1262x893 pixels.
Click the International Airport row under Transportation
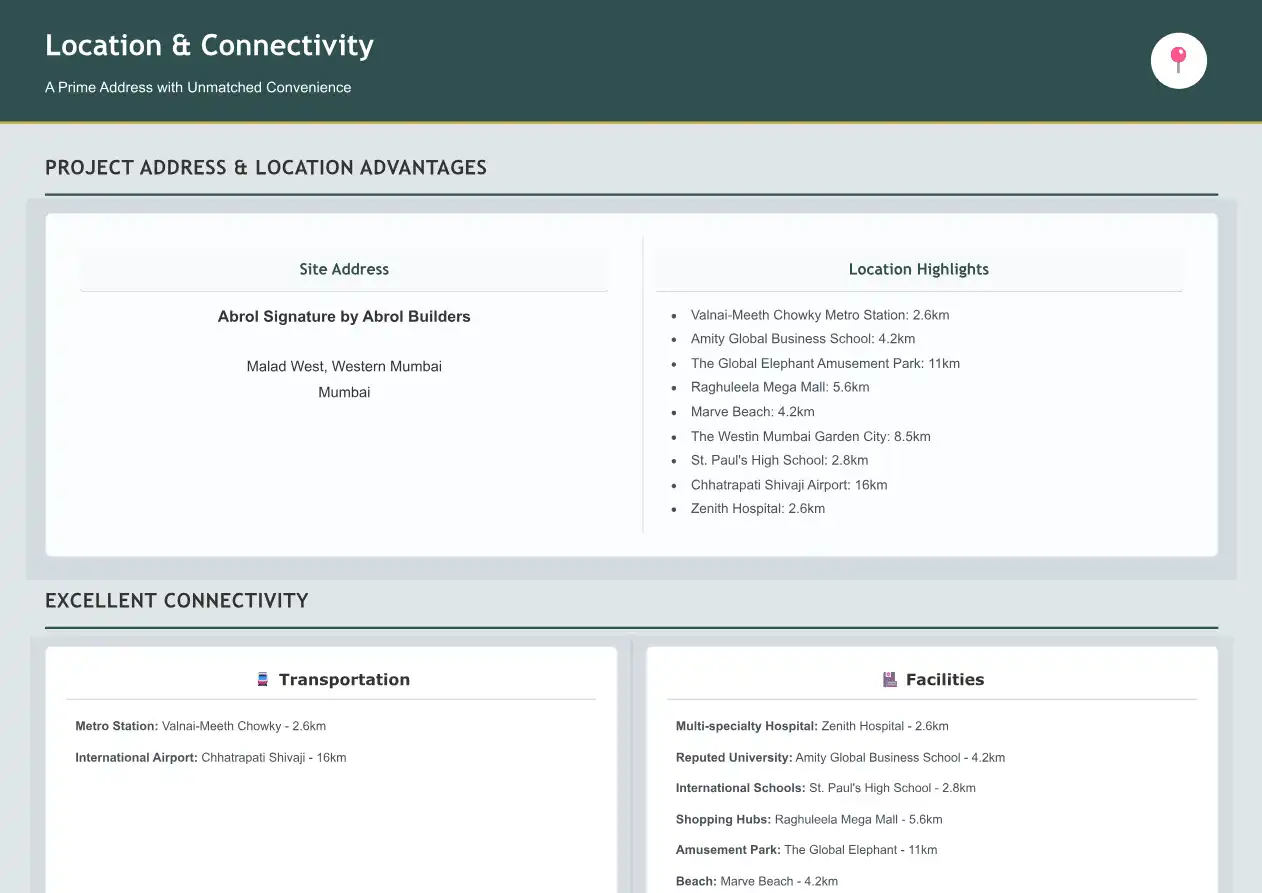click(x=210, y=758)
